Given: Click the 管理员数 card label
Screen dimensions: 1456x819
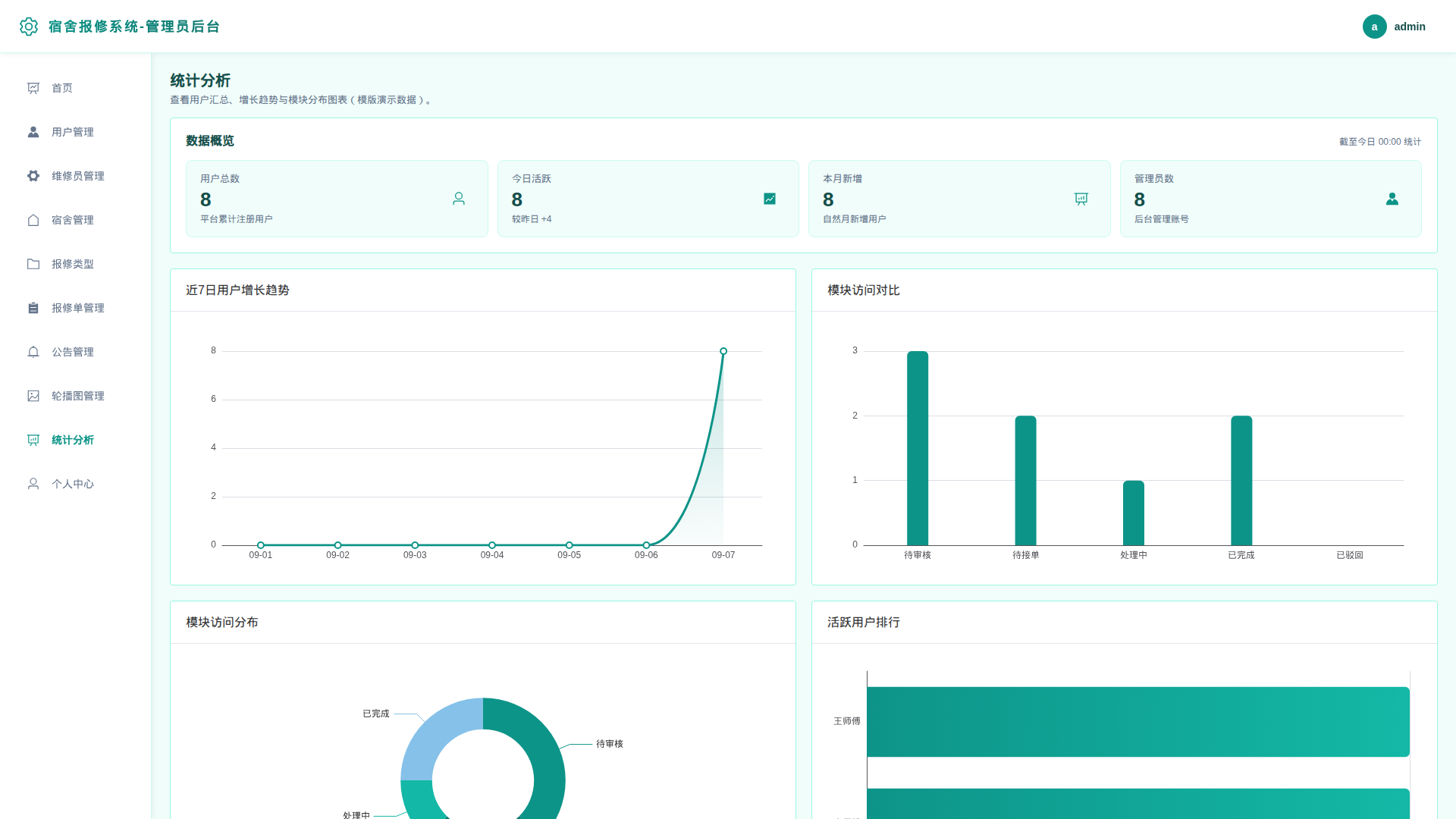Looking at the screenshot, I should pyautogui.click(x=1154, y=179).
